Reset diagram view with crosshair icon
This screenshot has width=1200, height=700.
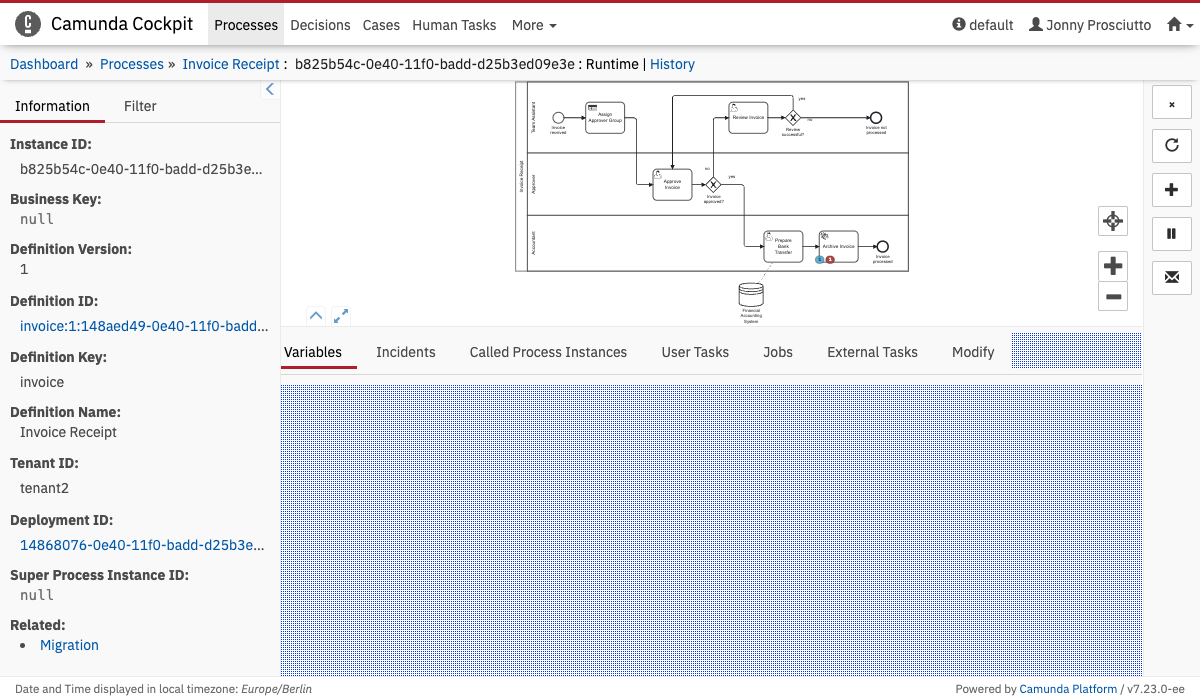pos(1112,221)
